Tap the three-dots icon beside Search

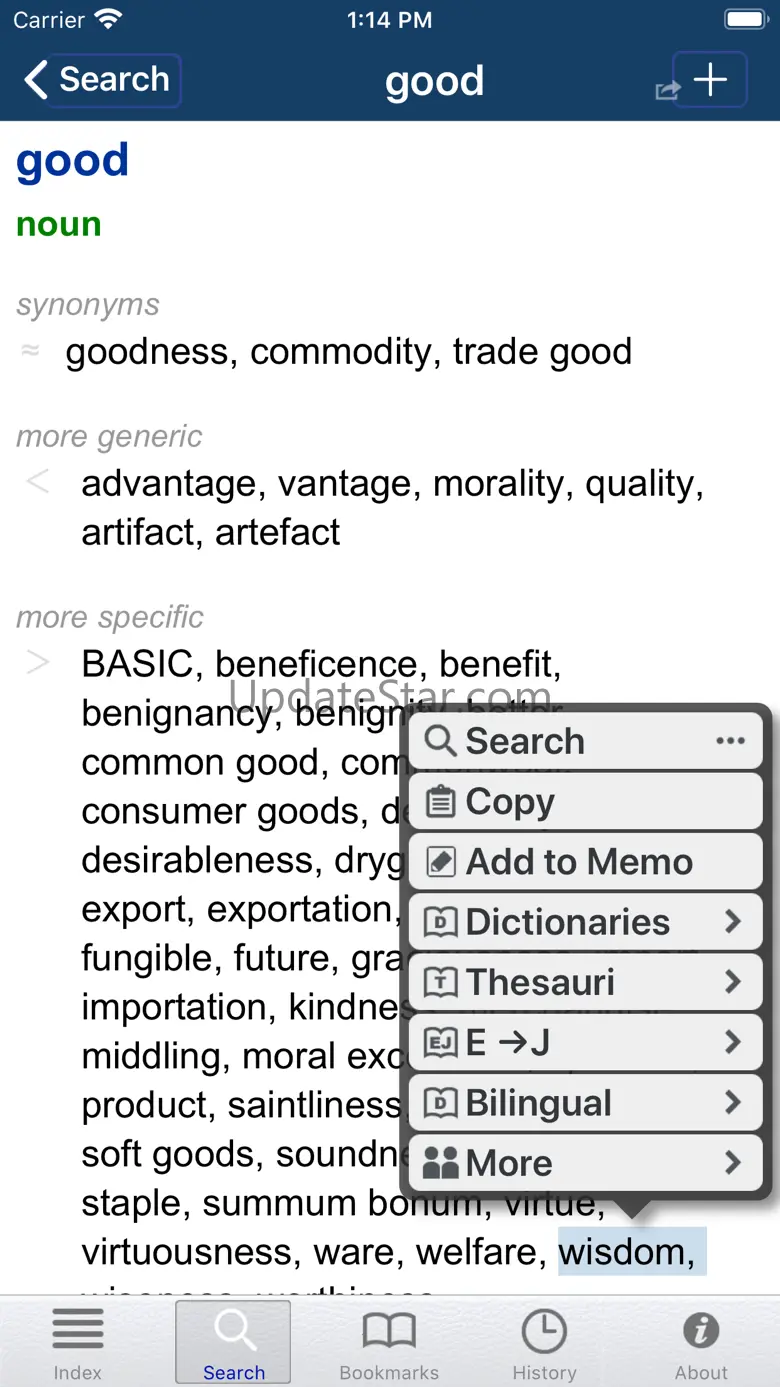coord(731,741)
